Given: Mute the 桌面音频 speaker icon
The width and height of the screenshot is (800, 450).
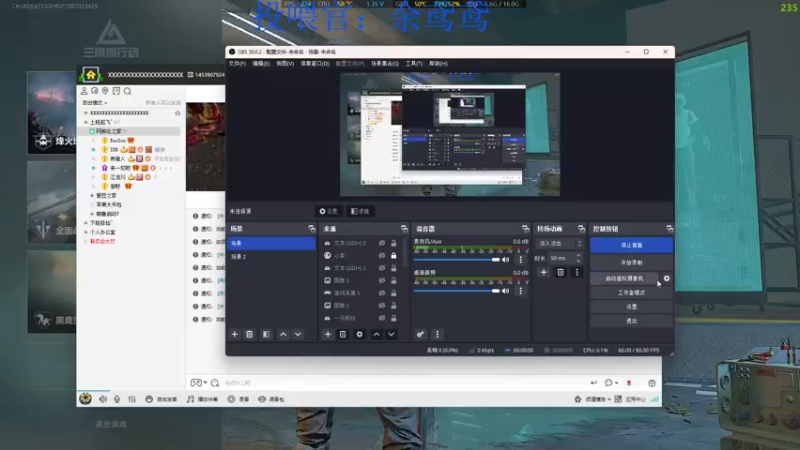Looking at the screenshot, I should pos(506,291).
